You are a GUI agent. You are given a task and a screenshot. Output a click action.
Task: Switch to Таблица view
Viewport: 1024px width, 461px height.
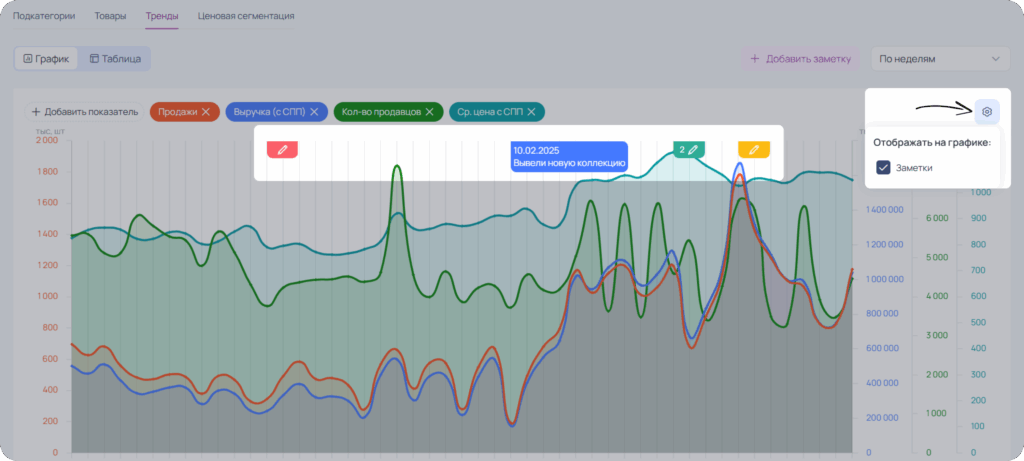pyautogui.click(x=115, y=58)
